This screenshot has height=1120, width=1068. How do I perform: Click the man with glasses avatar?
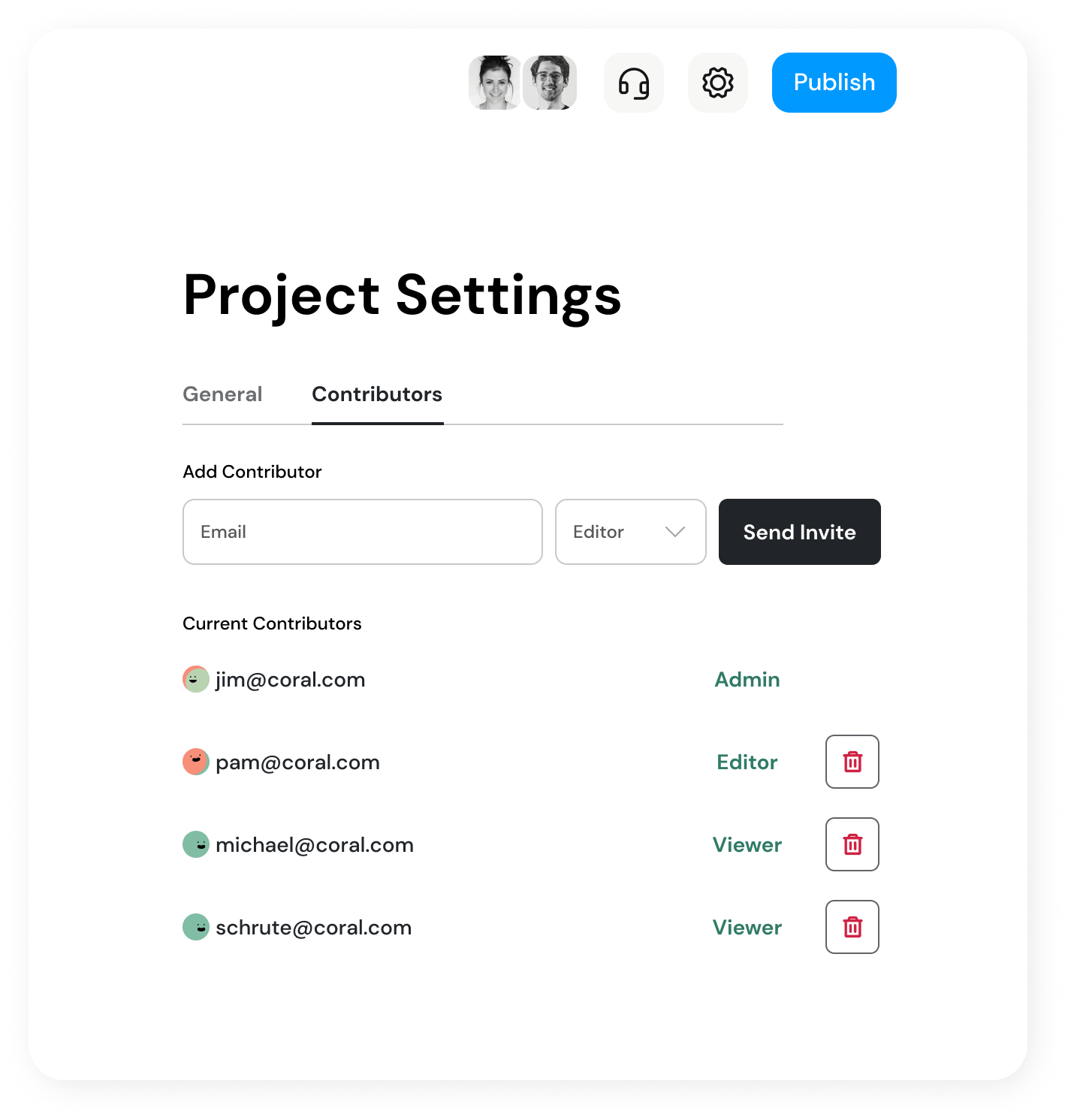(550, 83)
